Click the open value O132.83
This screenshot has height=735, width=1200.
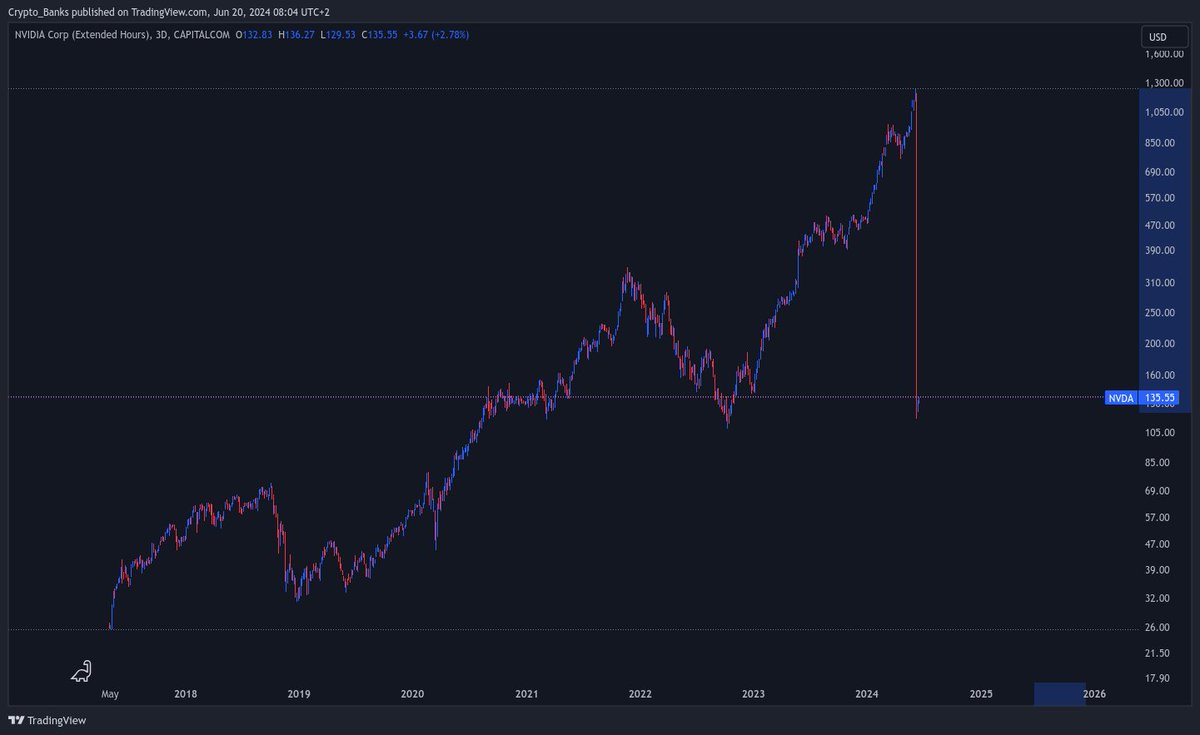pos(253,35)
